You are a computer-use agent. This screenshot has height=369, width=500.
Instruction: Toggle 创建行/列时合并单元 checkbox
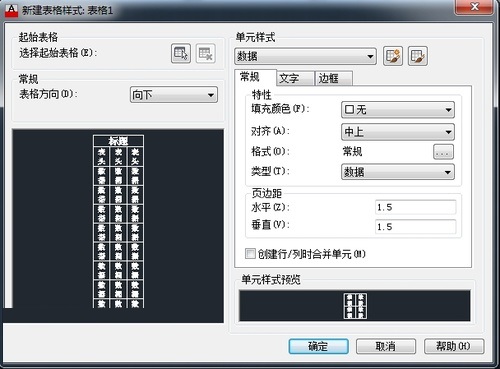[250, 254]
